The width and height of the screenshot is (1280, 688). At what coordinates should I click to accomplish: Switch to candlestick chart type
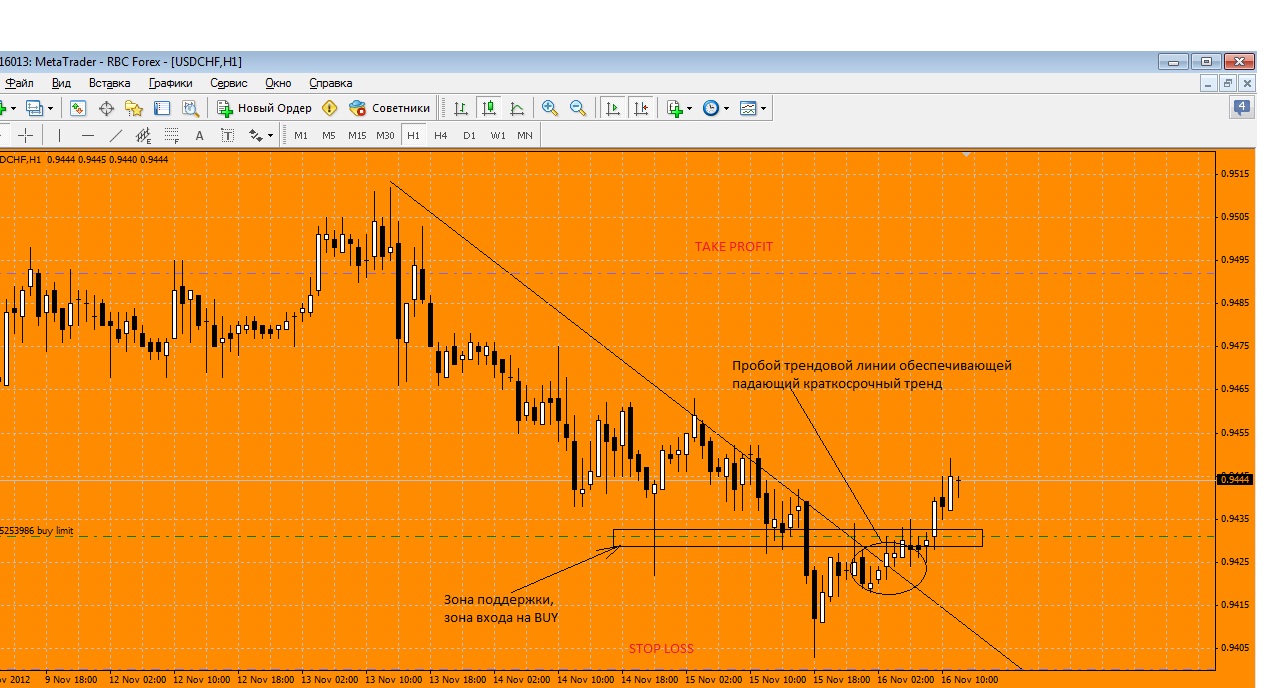[489, 108]
